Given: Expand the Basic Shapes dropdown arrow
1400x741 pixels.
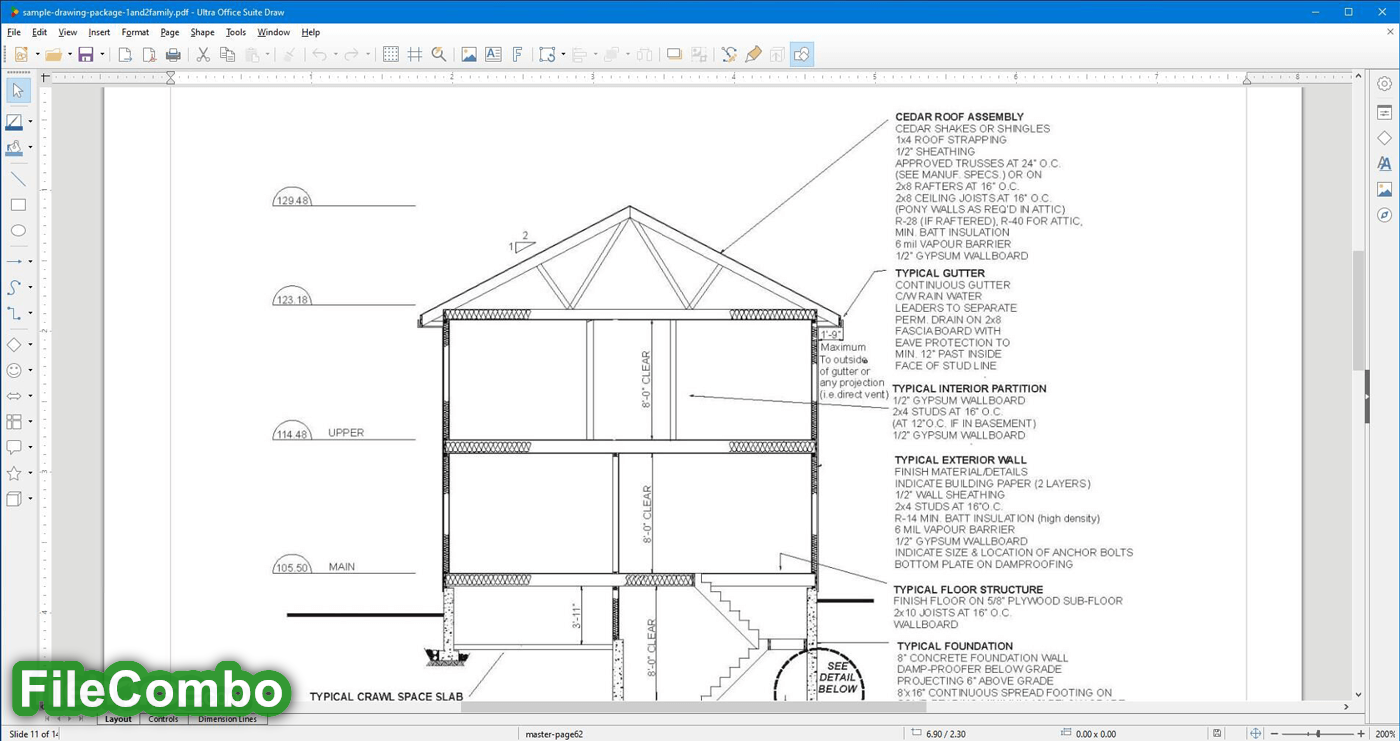Looking at the screenshot, I should [30, 344].
